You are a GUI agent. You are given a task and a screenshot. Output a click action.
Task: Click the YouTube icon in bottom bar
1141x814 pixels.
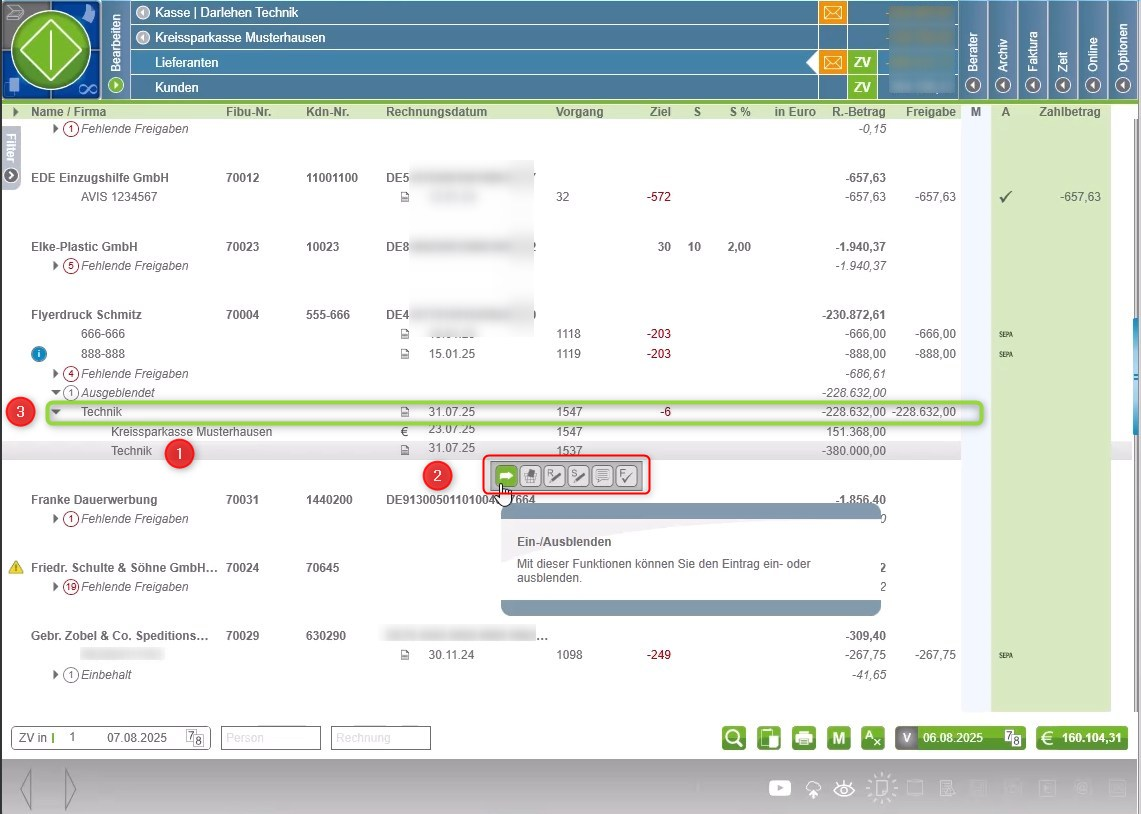[780, 788]
